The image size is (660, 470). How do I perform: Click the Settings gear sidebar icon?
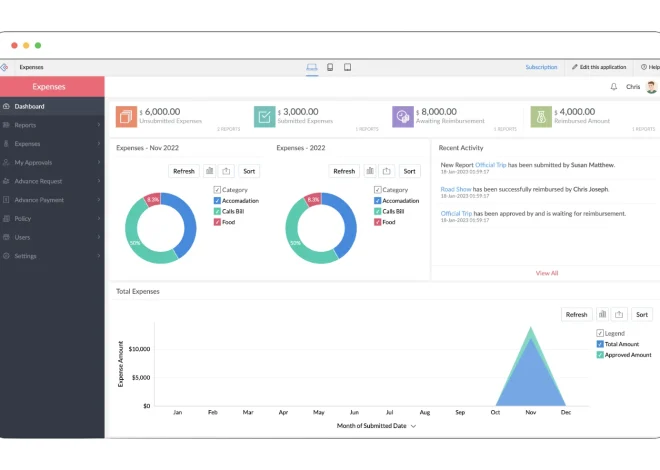point(6,256)
